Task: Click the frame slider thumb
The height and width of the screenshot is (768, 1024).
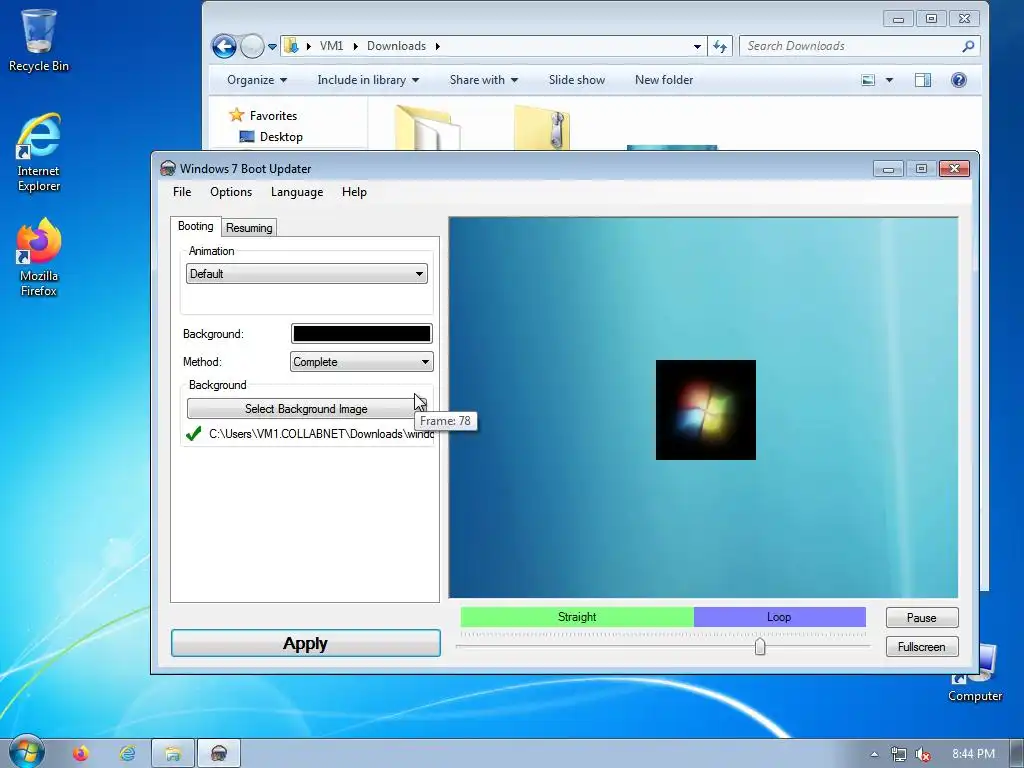Action: (760, 647)
